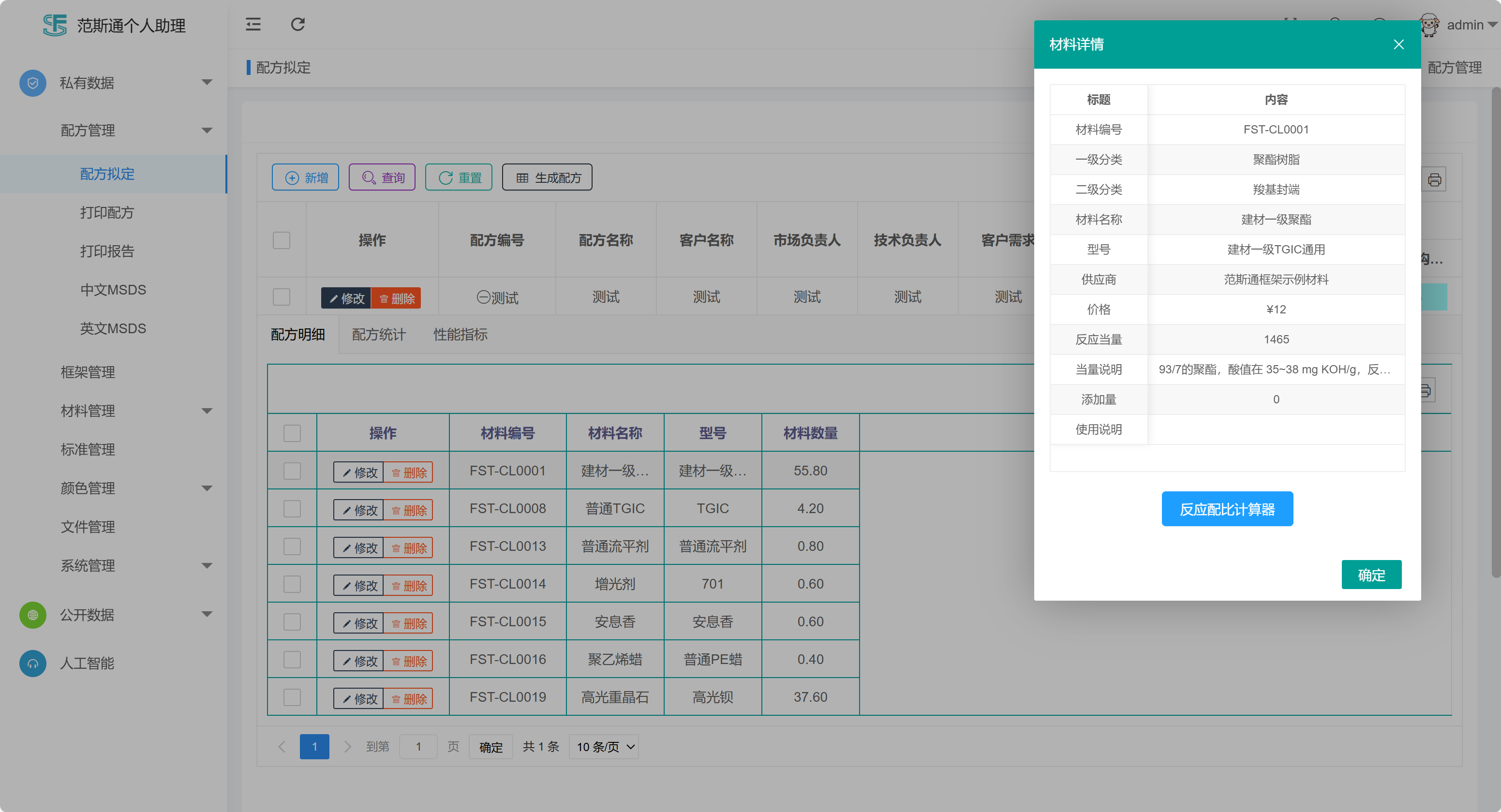Check the FST-CL0019 row checkbox

click(292, 697)
